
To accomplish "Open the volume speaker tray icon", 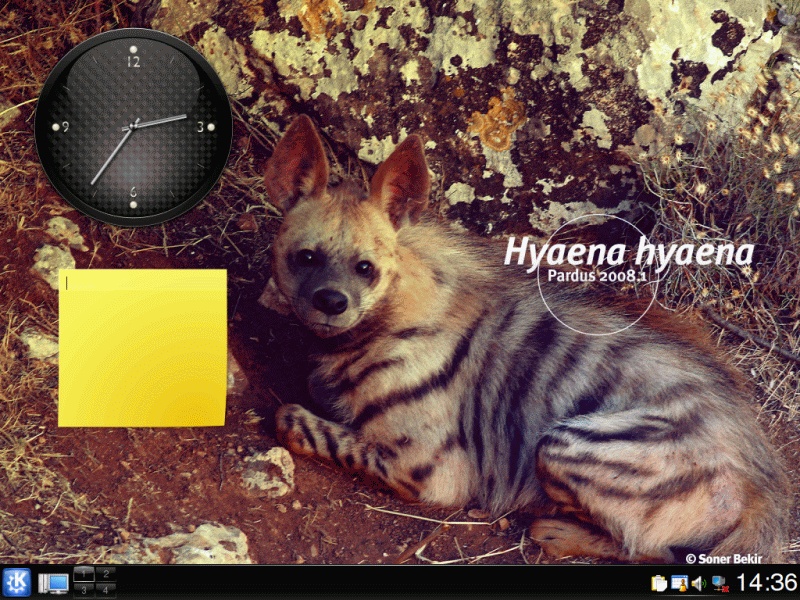I will point(698,583).
